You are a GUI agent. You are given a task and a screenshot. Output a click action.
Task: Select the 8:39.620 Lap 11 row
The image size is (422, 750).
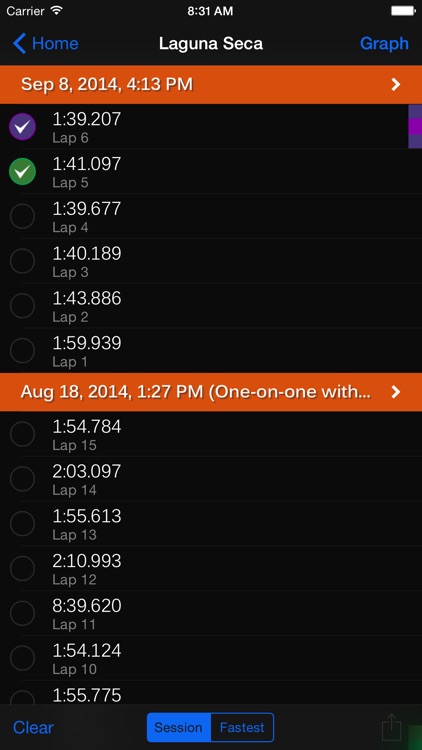coord(211,613)
